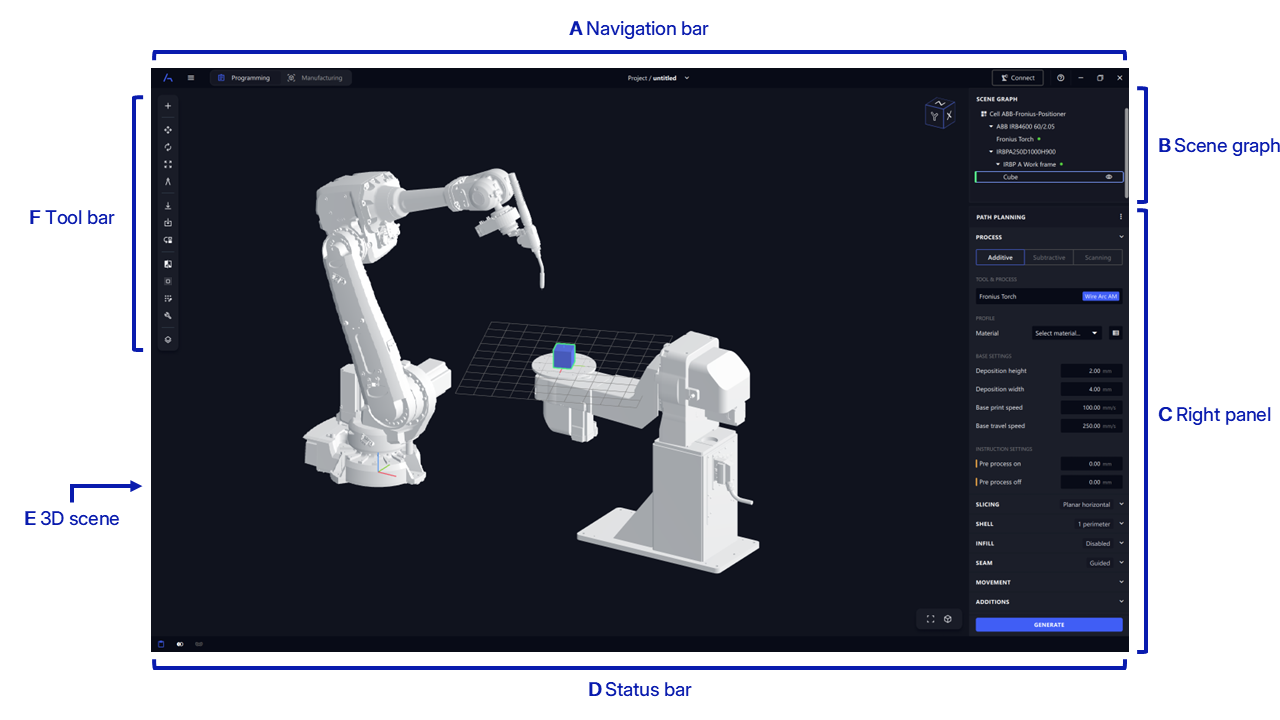Expand the Movement section
1280x720 pixels.
(x=1049, y=582)
